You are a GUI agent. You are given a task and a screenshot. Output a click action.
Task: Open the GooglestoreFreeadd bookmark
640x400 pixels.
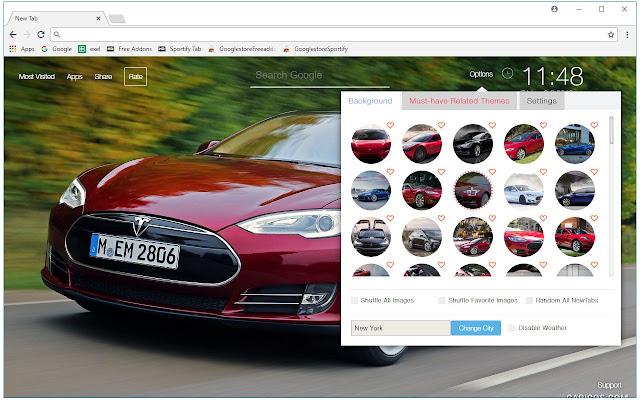pyautogui.click(x=242, y=49)
